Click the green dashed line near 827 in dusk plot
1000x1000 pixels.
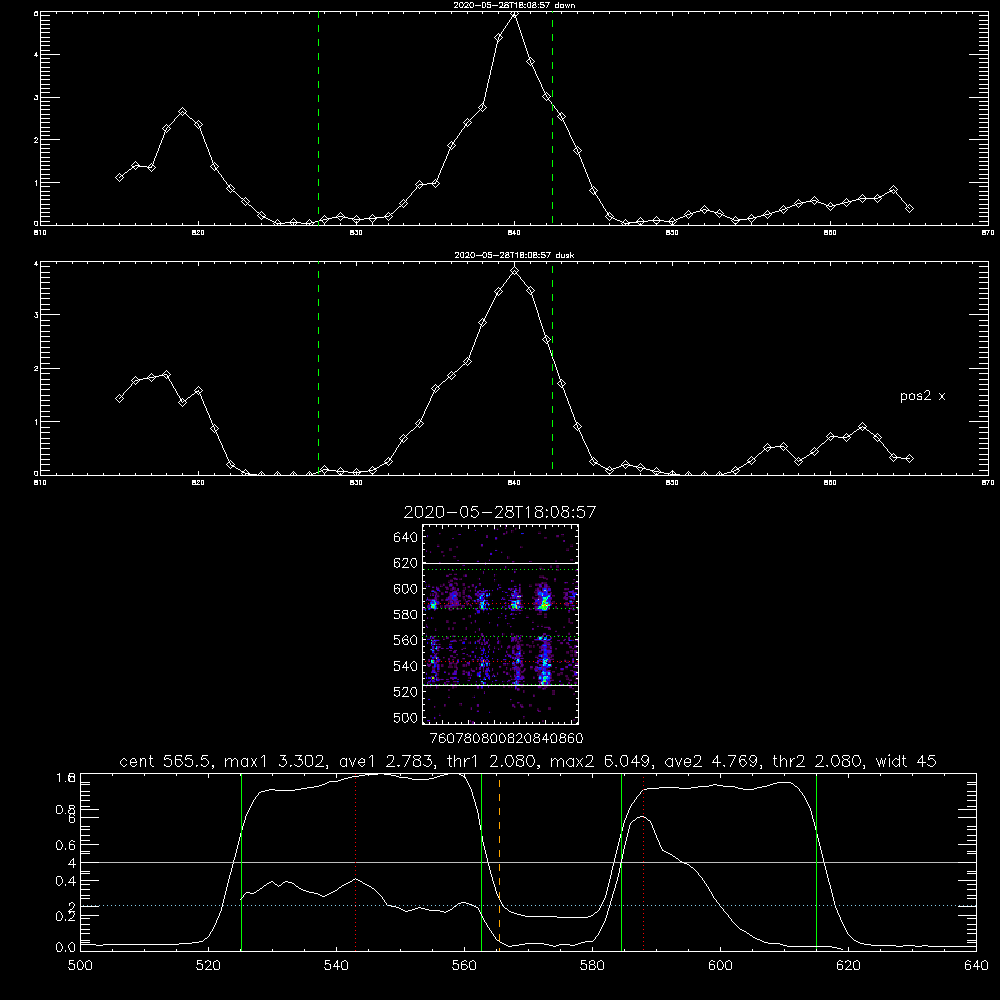click(318, 368)
